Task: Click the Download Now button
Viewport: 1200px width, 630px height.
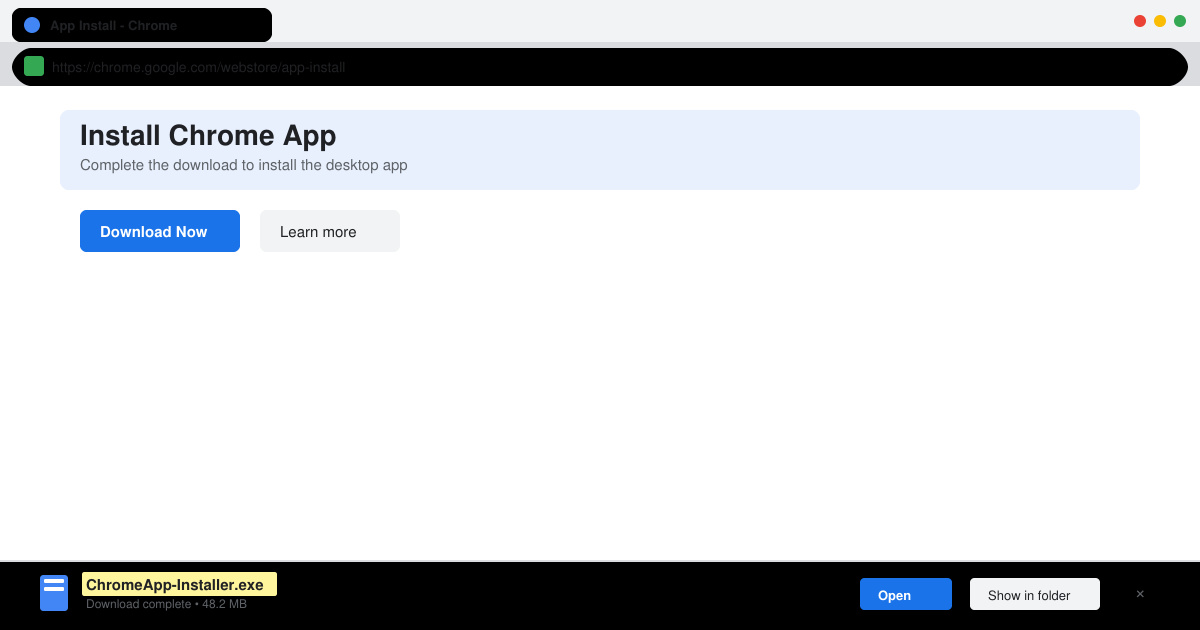Action: (x=160, y=231)
